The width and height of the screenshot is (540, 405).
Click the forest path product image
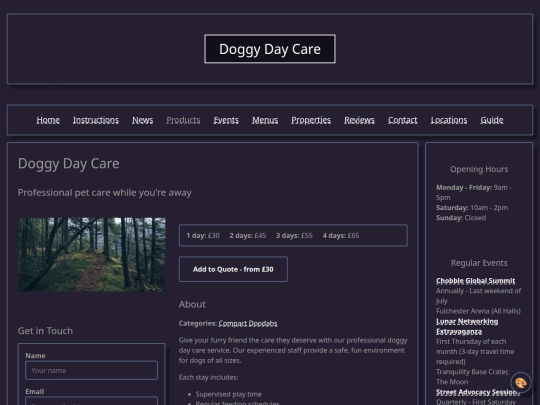tap(92, 255)
